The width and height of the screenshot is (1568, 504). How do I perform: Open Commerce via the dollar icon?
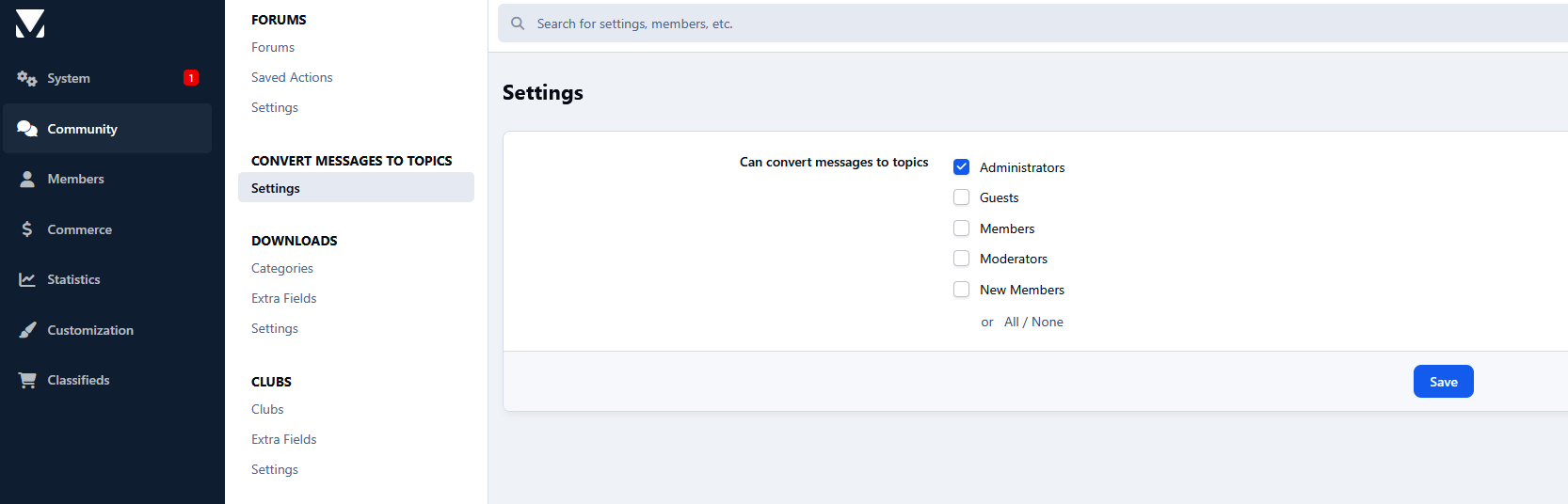click(27, 229)
